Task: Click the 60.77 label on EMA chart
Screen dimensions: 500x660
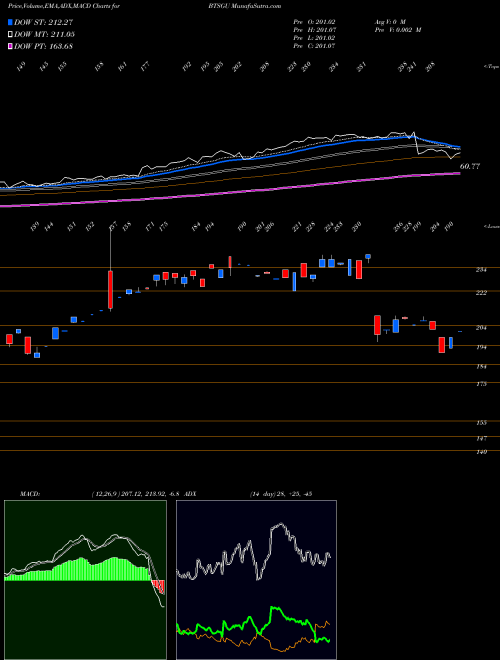Action: click(x=470, y=167)
